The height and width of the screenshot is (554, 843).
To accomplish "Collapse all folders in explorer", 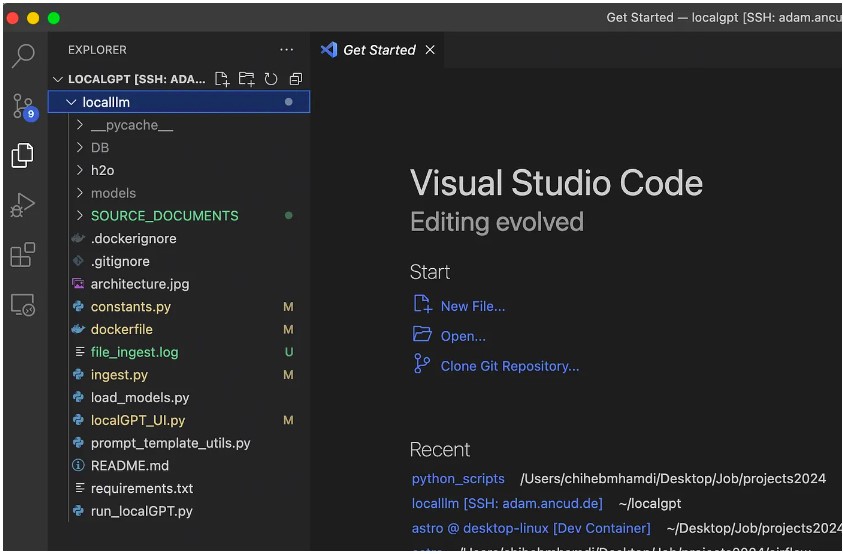I will [295, 79].
